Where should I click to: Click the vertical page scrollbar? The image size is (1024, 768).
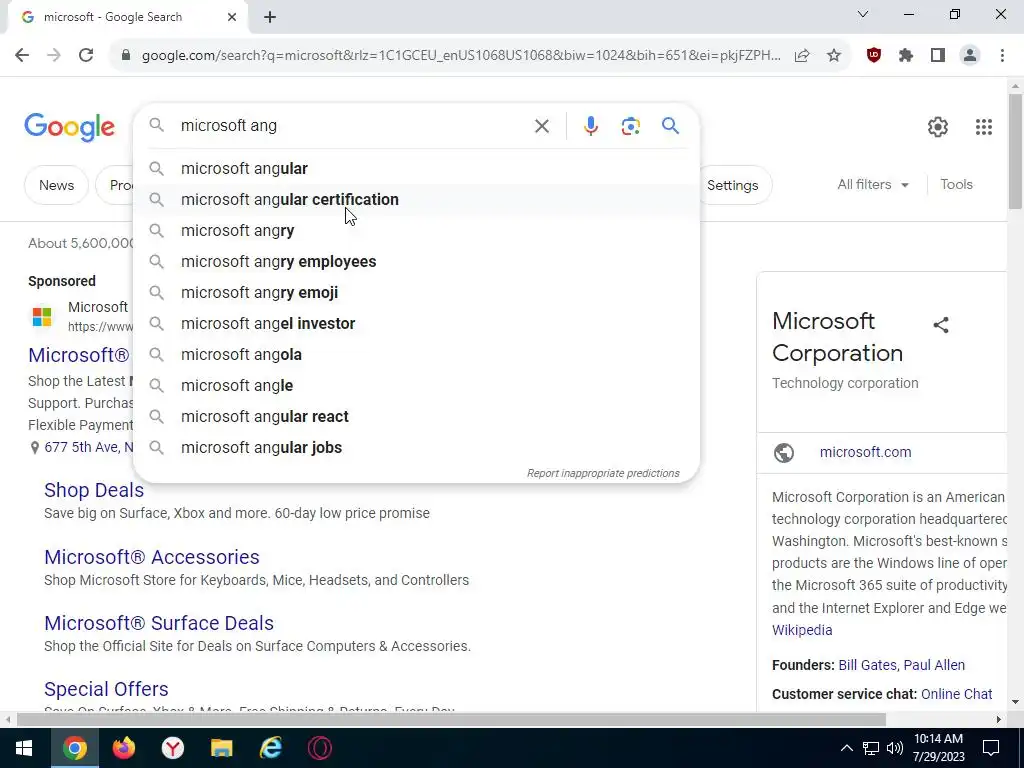point(1015,152)
